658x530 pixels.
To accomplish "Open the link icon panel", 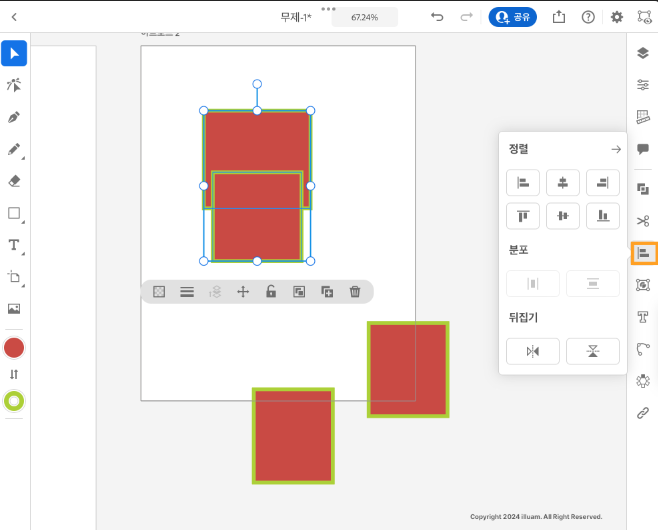I will pos(642,413).
